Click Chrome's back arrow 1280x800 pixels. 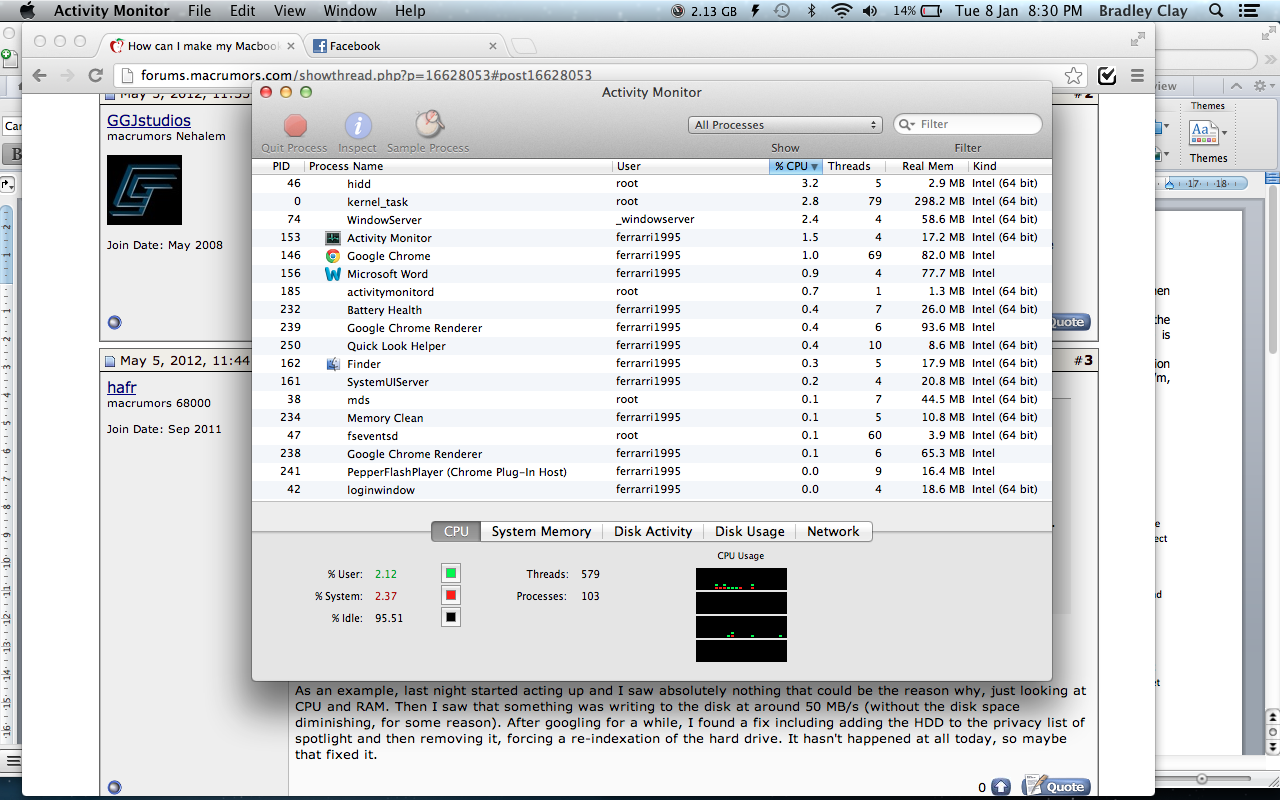(39, 75)
